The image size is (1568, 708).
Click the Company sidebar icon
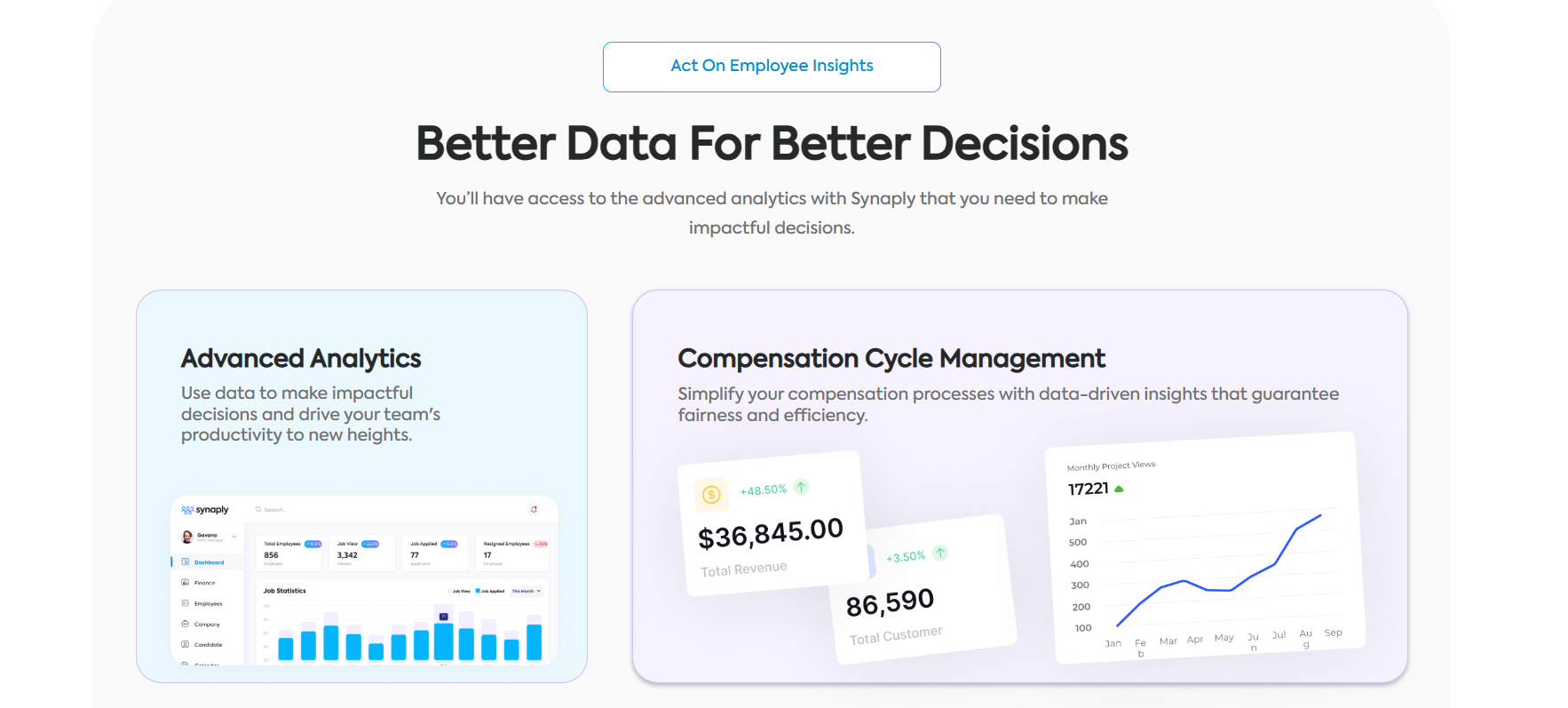pyautogui.click(x=186, y=624)
